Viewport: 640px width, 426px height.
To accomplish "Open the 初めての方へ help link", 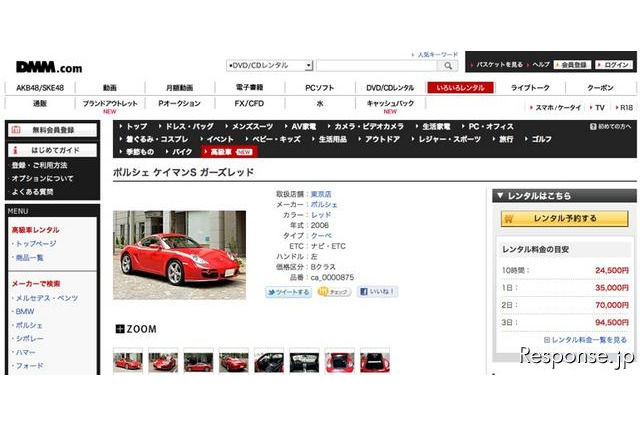I will (x=611, y=126).
